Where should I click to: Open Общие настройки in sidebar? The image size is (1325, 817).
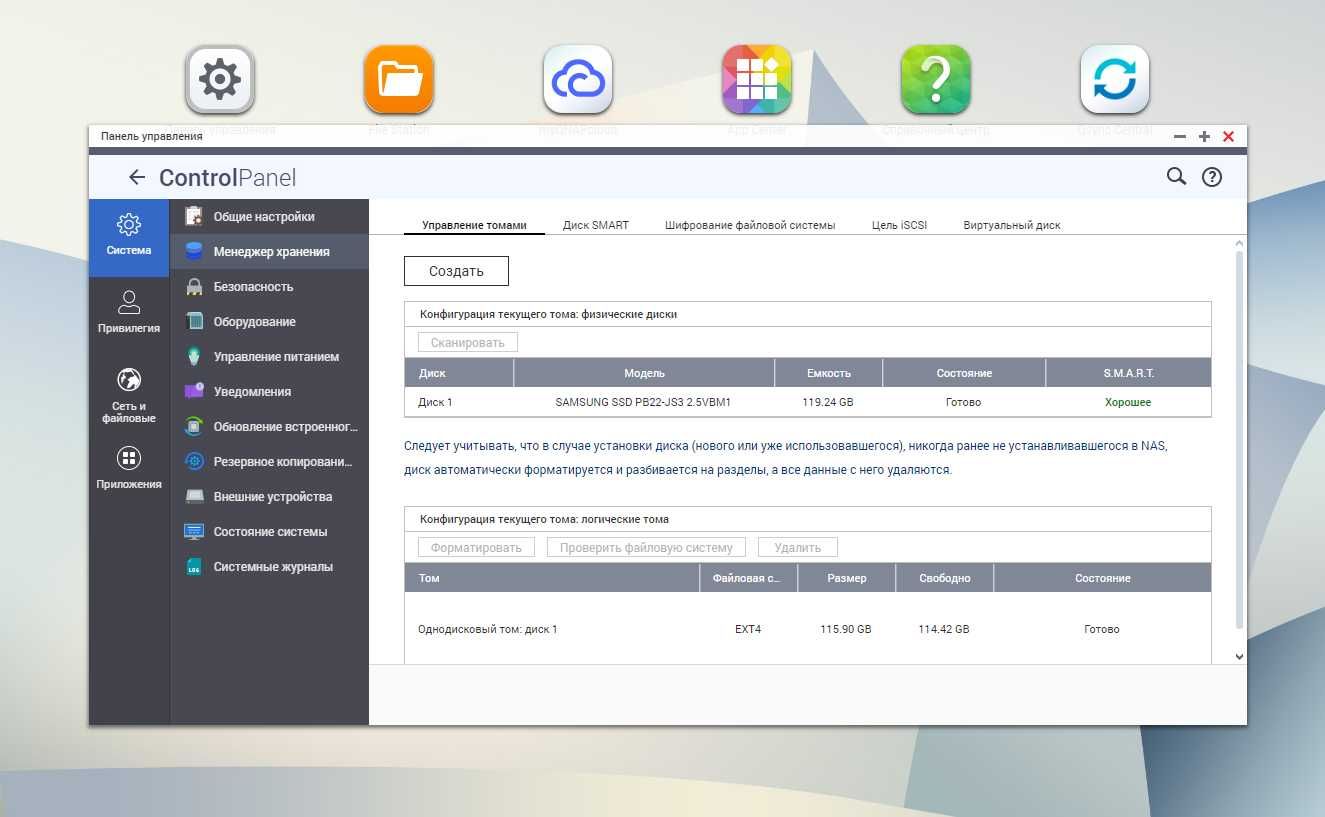[x=270, y=217]
